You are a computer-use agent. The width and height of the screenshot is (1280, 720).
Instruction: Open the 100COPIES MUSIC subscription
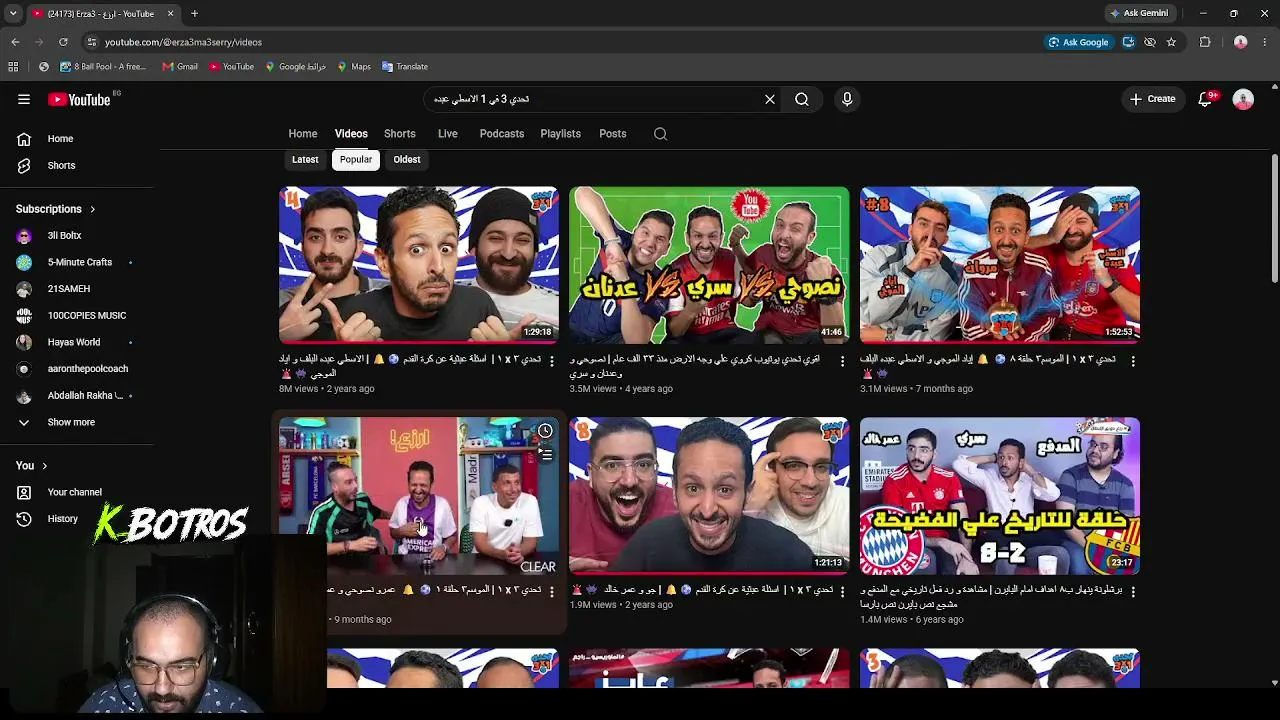point(78,316)
